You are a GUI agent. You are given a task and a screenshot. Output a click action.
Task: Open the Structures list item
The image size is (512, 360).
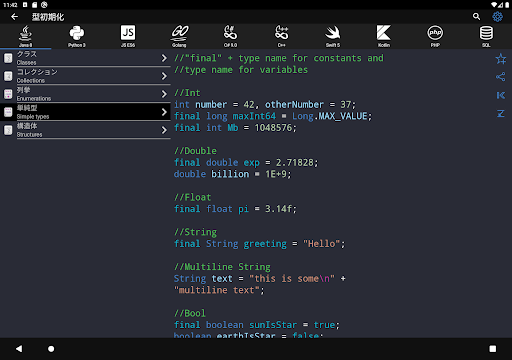[85, 130]
